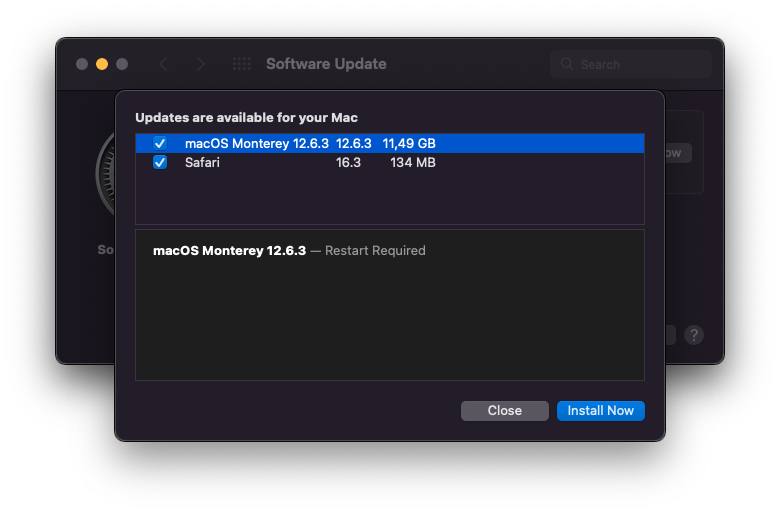This screenshot has width=780, height=515.
Task: Uncheck the Safari update checkbox
Action: click(160, 162)
